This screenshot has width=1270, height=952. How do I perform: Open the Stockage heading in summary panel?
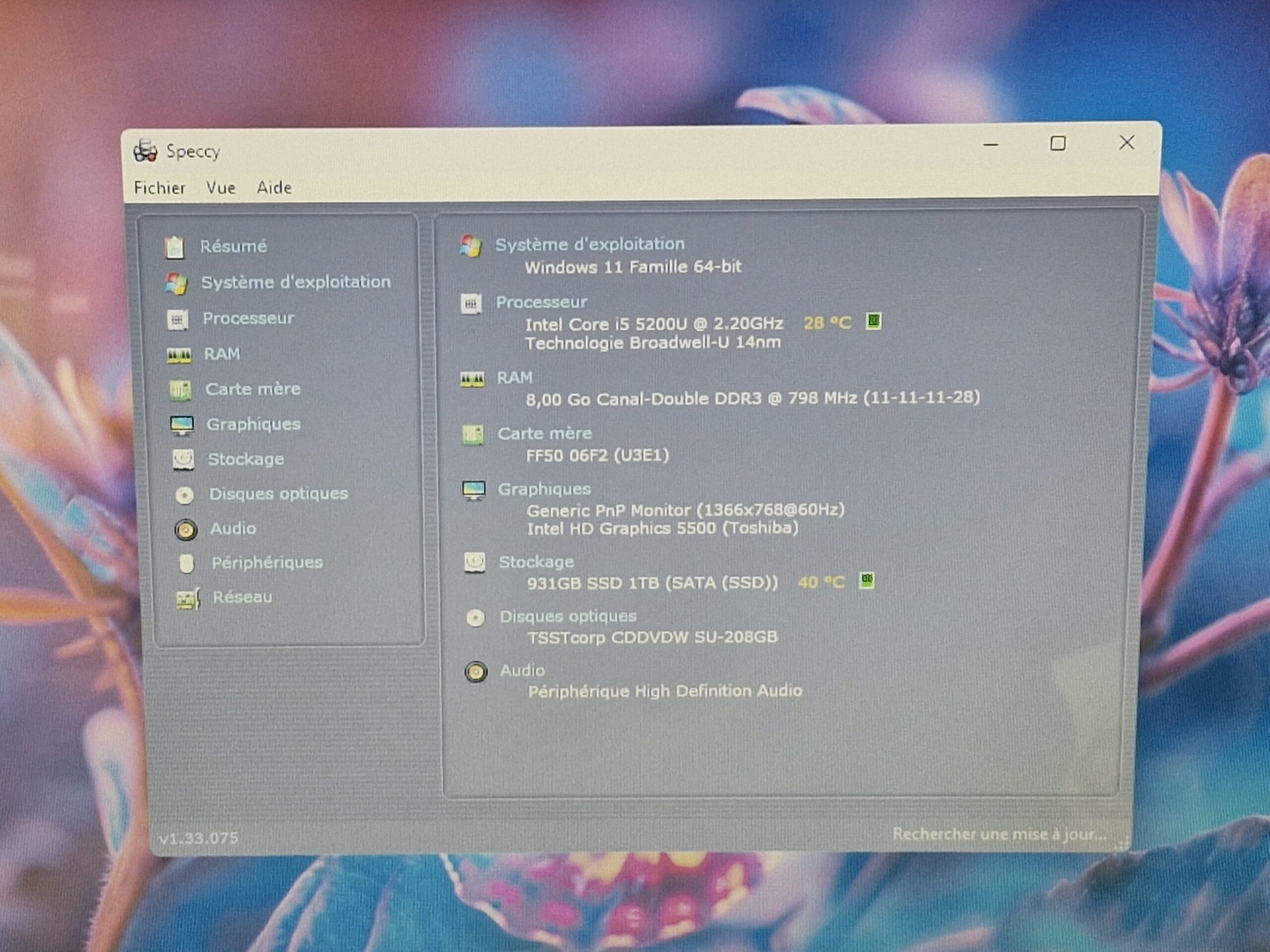click(x=536, y=562)
